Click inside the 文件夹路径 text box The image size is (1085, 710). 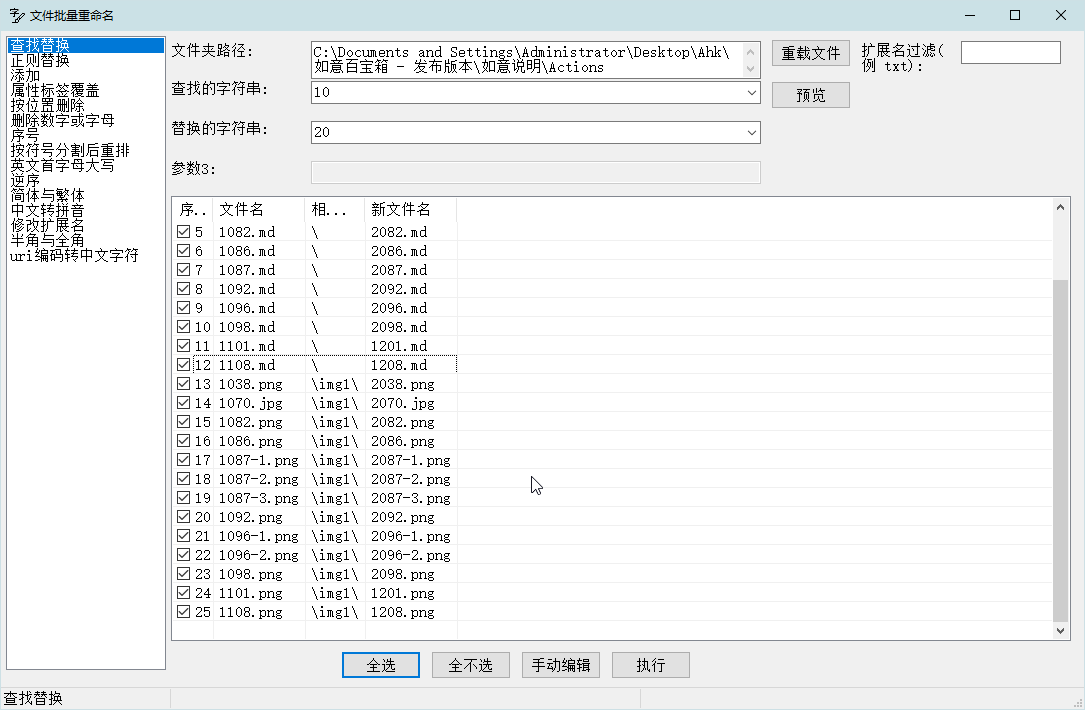(x=527, y=60)
